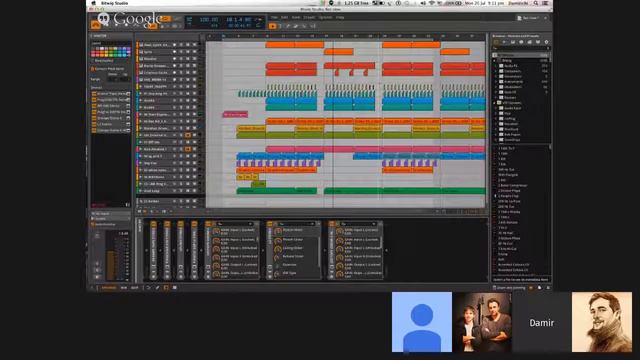Open preset dropdown of first expanded device
The width and height of the screenshot is (640, 360).
pyautogui.click(x=235, y=224)
